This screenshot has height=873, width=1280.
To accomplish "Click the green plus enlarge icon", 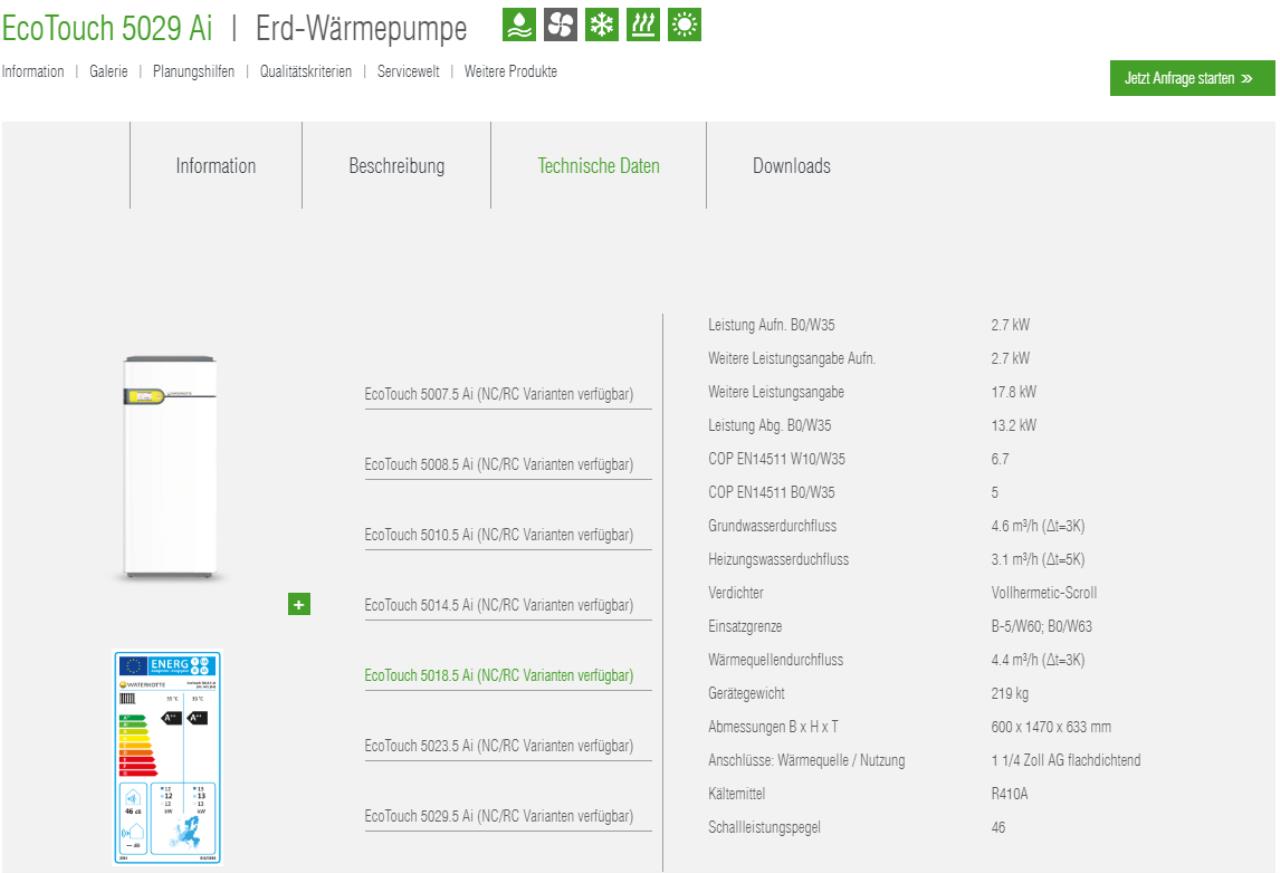I will tap(299, 603).
